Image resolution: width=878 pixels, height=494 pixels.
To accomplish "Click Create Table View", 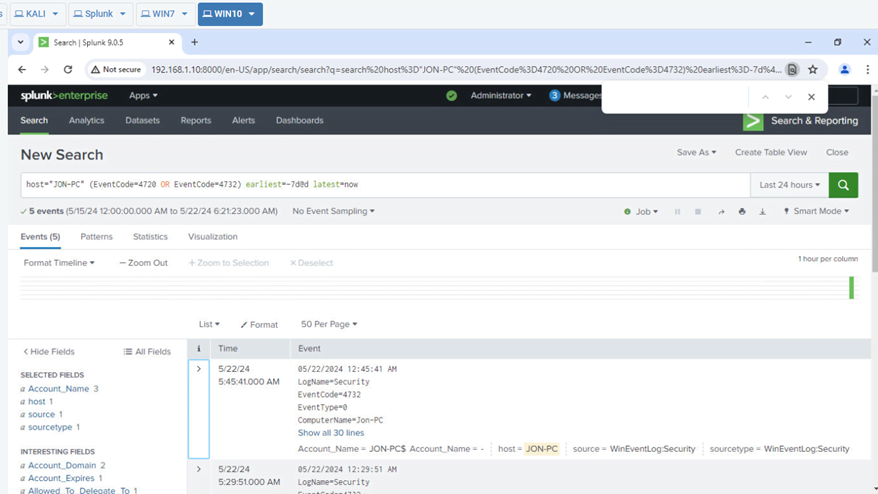I will click(771, 152).
